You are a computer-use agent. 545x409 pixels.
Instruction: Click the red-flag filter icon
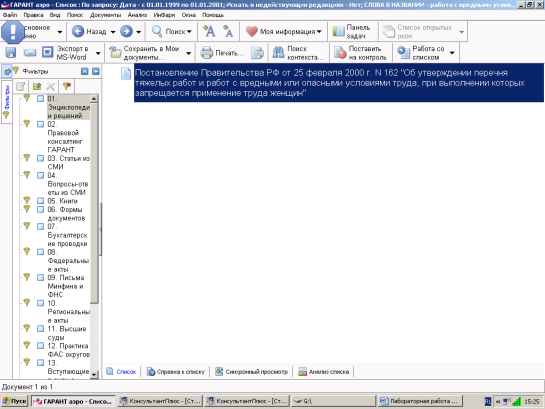click(x=66, y=86)
